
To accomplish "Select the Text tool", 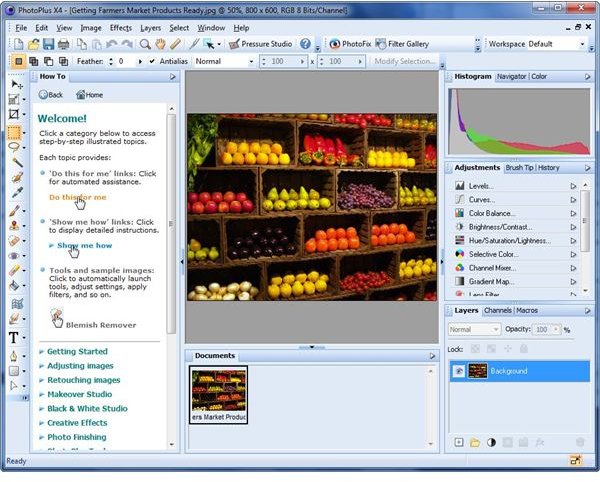I will tap(14, 338).
